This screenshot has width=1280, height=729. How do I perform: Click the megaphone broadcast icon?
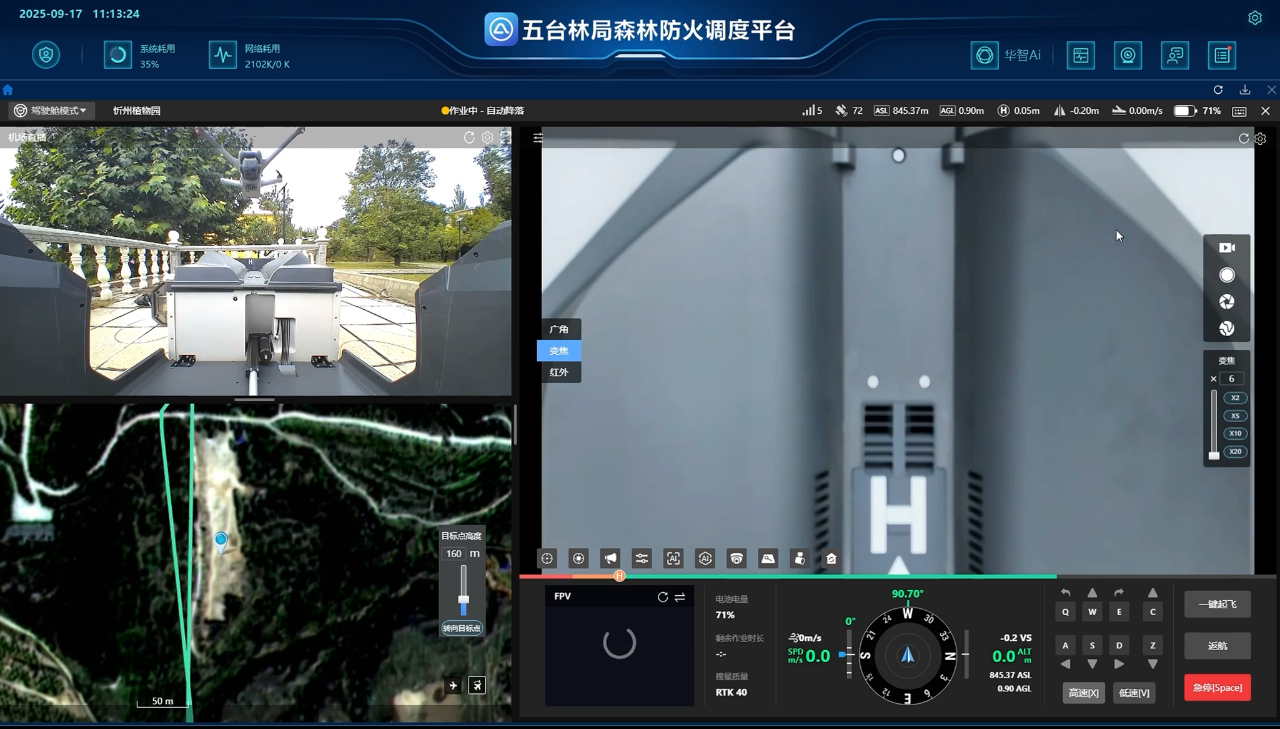click(x=609, y=559)
